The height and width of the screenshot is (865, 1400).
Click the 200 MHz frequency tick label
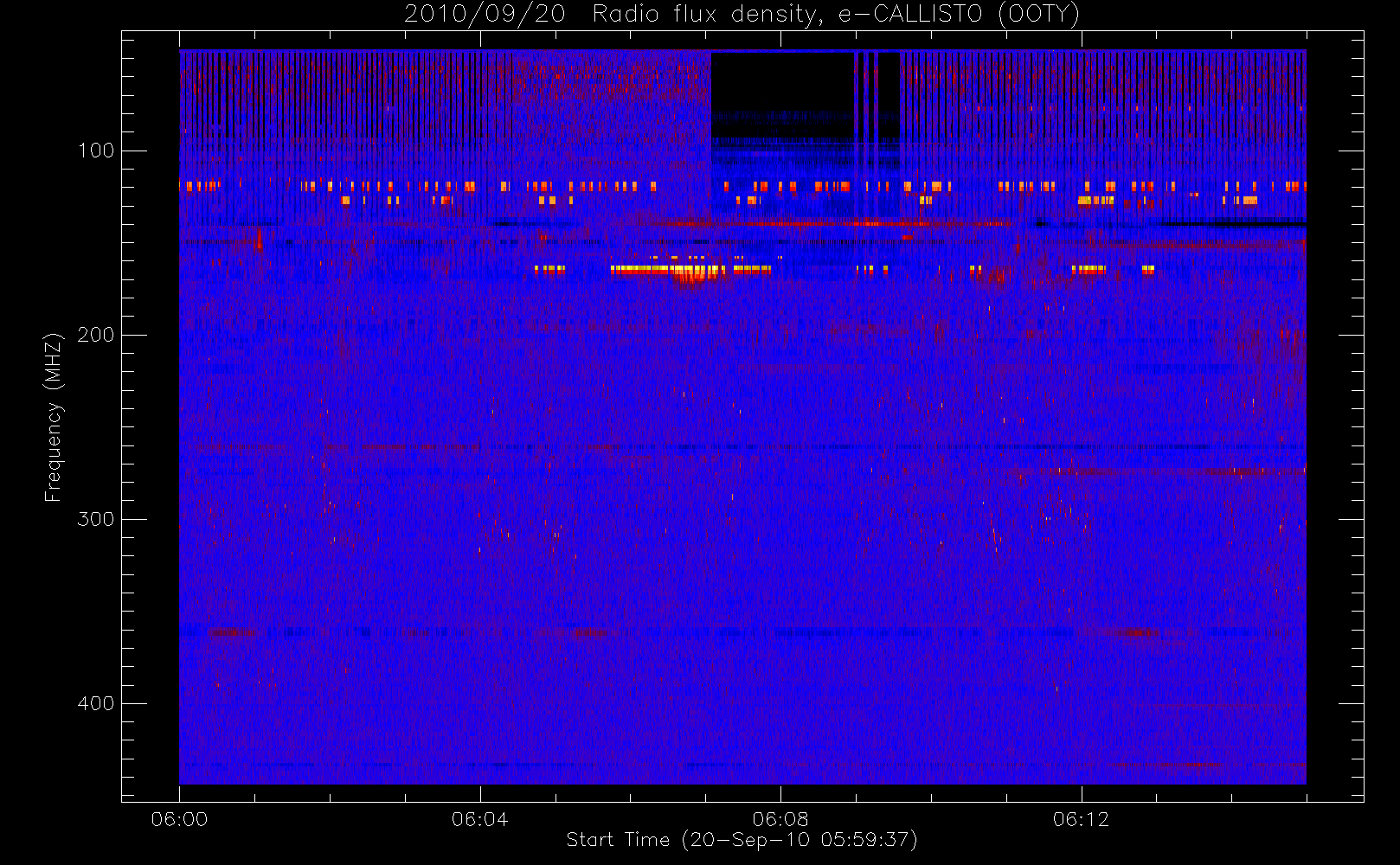pyautogui.click(x=95, y=335)
